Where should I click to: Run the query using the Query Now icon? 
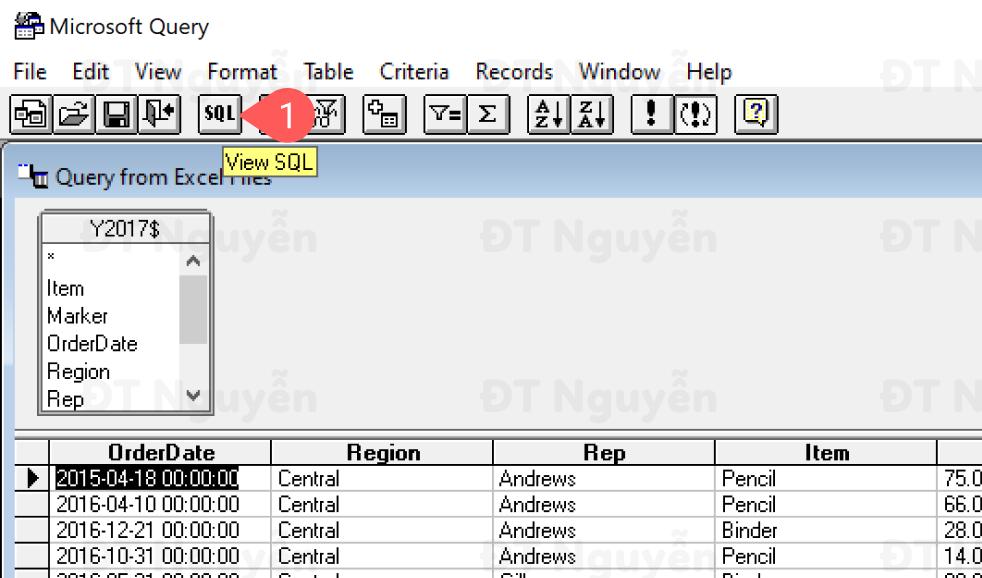652,114
